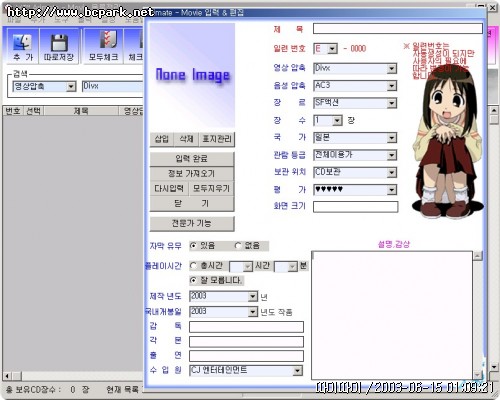Open the 일련 번호 prefix dropdown
This screenshot has width=500, height=400.
coord(332,49)
